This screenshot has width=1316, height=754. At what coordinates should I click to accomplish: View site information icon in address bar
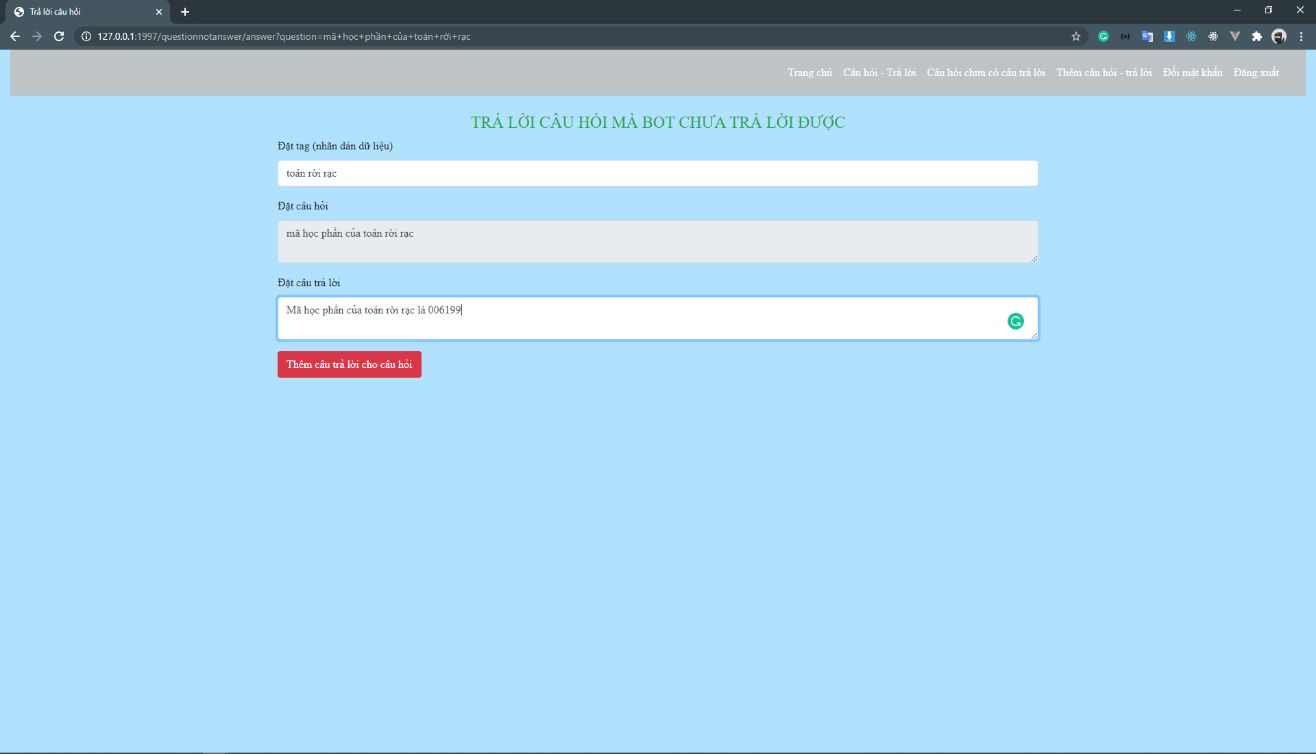pyautogui.click(x=86, y=36)
